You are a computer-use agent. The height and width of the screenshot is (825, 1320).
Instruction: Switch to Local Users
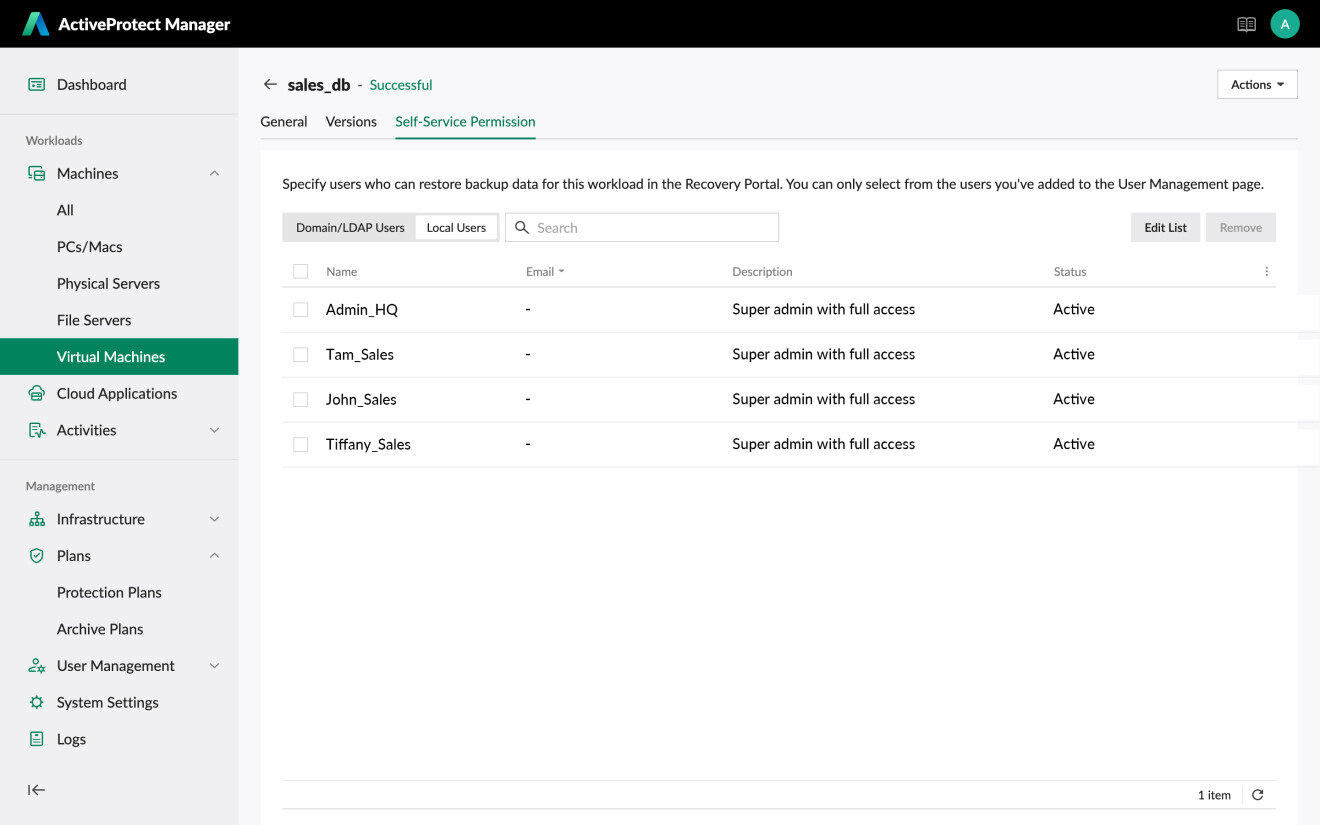pos(456,228)
